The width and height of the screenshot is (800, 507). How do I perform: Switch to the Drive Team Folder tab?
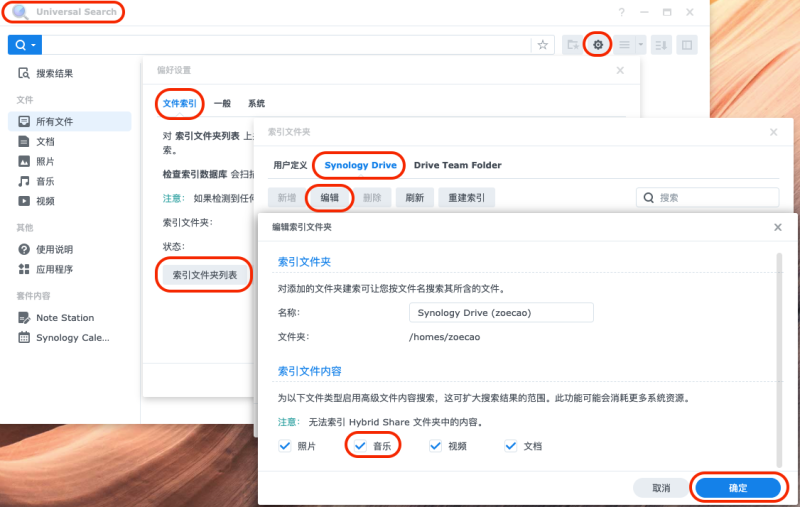pos(457,165)
